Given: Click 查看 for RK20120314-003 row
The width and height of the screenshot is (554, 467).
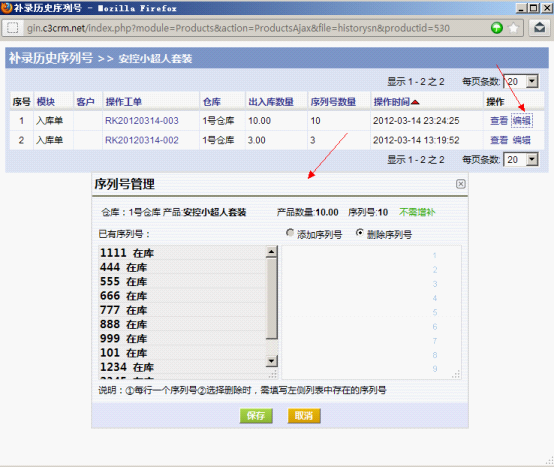Looking at the screenshot, I should click(x=499, y=121).
